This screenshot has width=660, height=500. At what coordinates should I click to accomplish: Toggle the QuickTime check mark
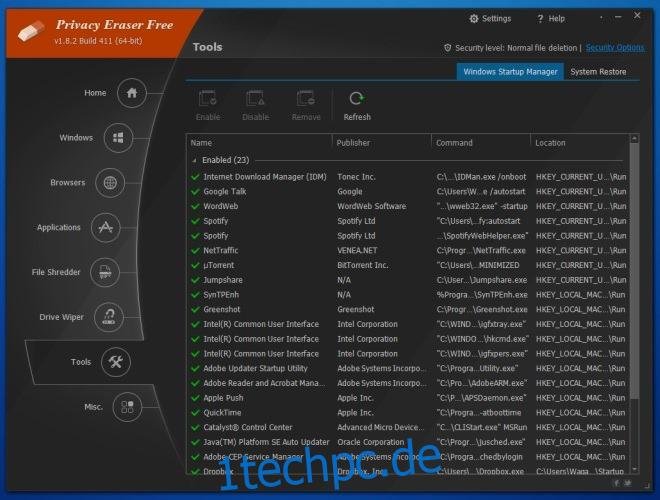195,412
